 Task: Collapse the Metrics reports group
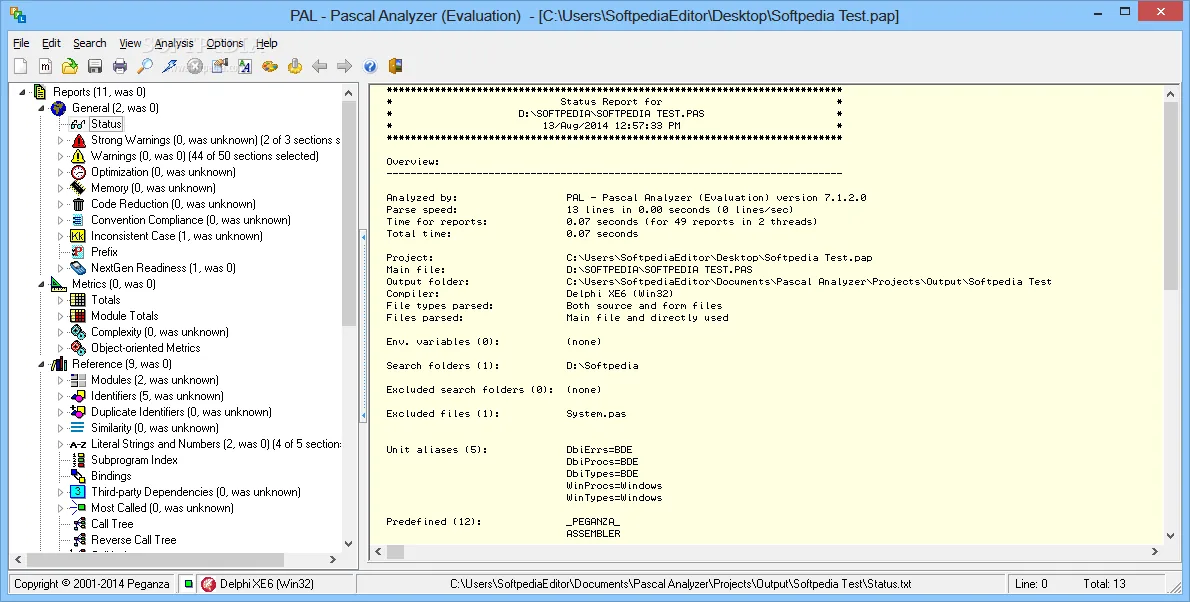click(41, 284)
